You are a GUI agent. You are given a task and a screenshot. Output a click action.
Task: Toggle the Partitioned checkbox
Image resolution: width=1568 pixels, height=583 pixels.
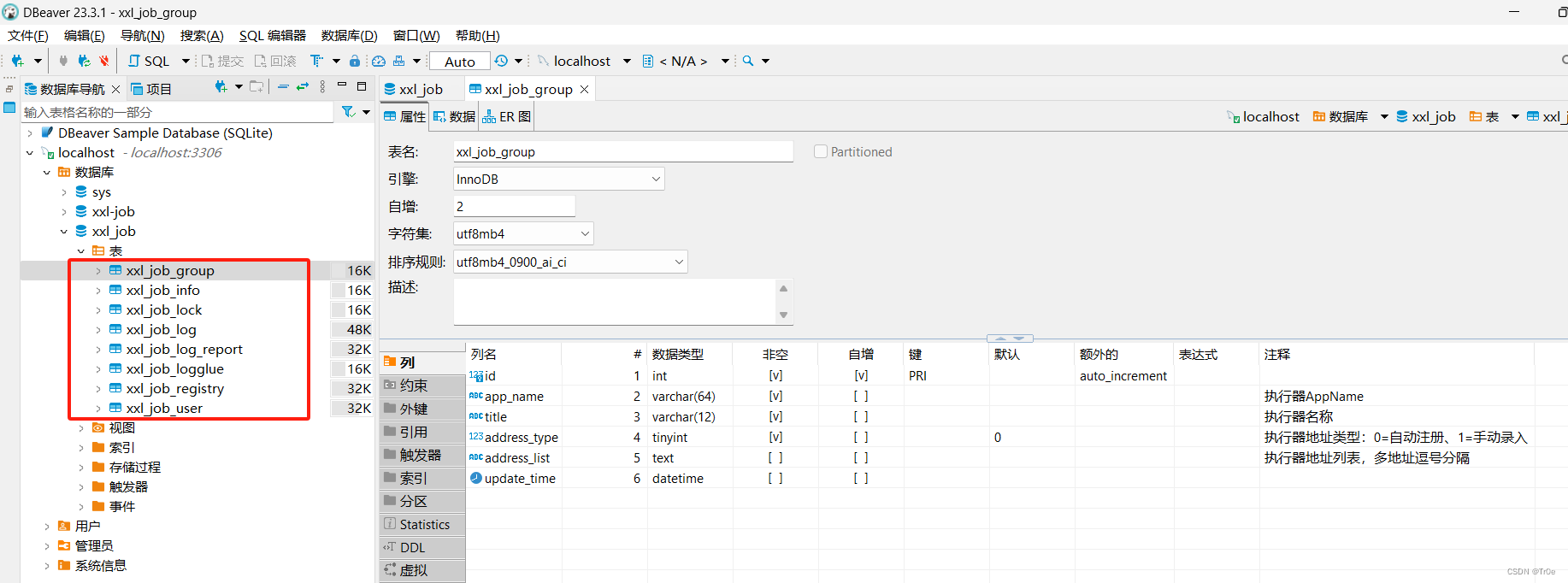pos(821,151)
